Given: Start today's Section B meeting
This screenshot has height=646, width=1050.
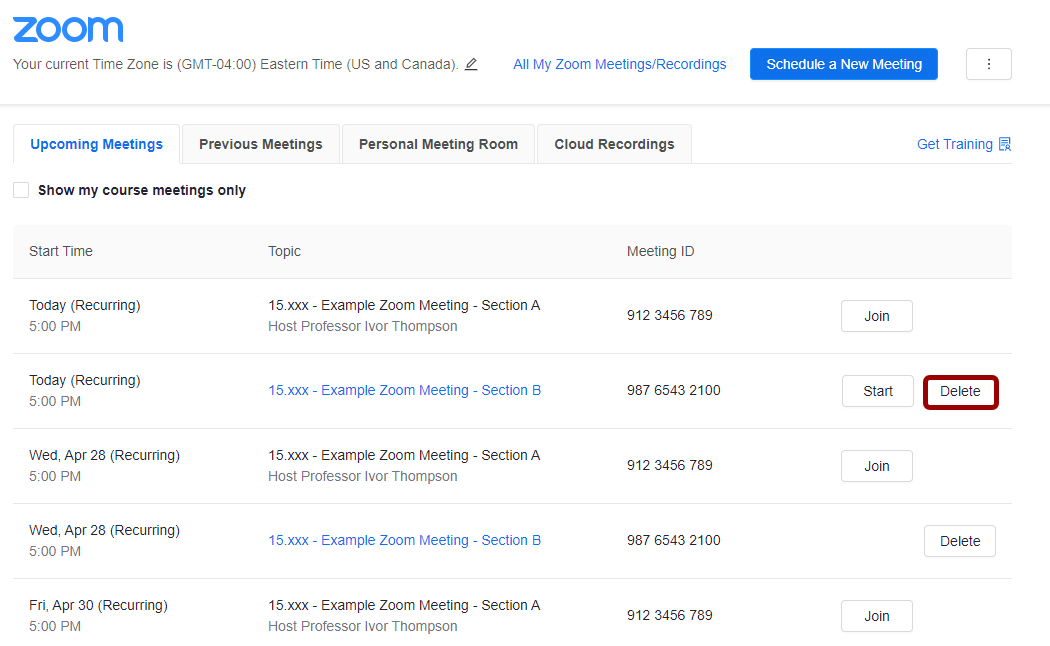Looking at the screenshot, I should tap(877, 391).
